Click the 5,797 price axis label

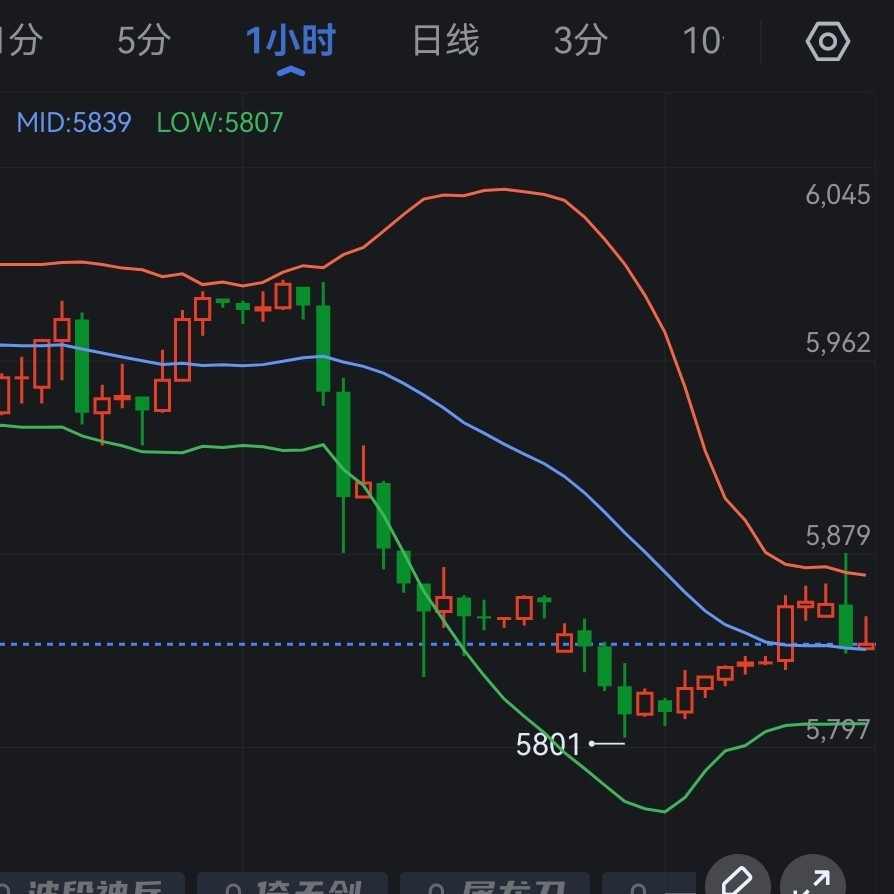[838, 730]
